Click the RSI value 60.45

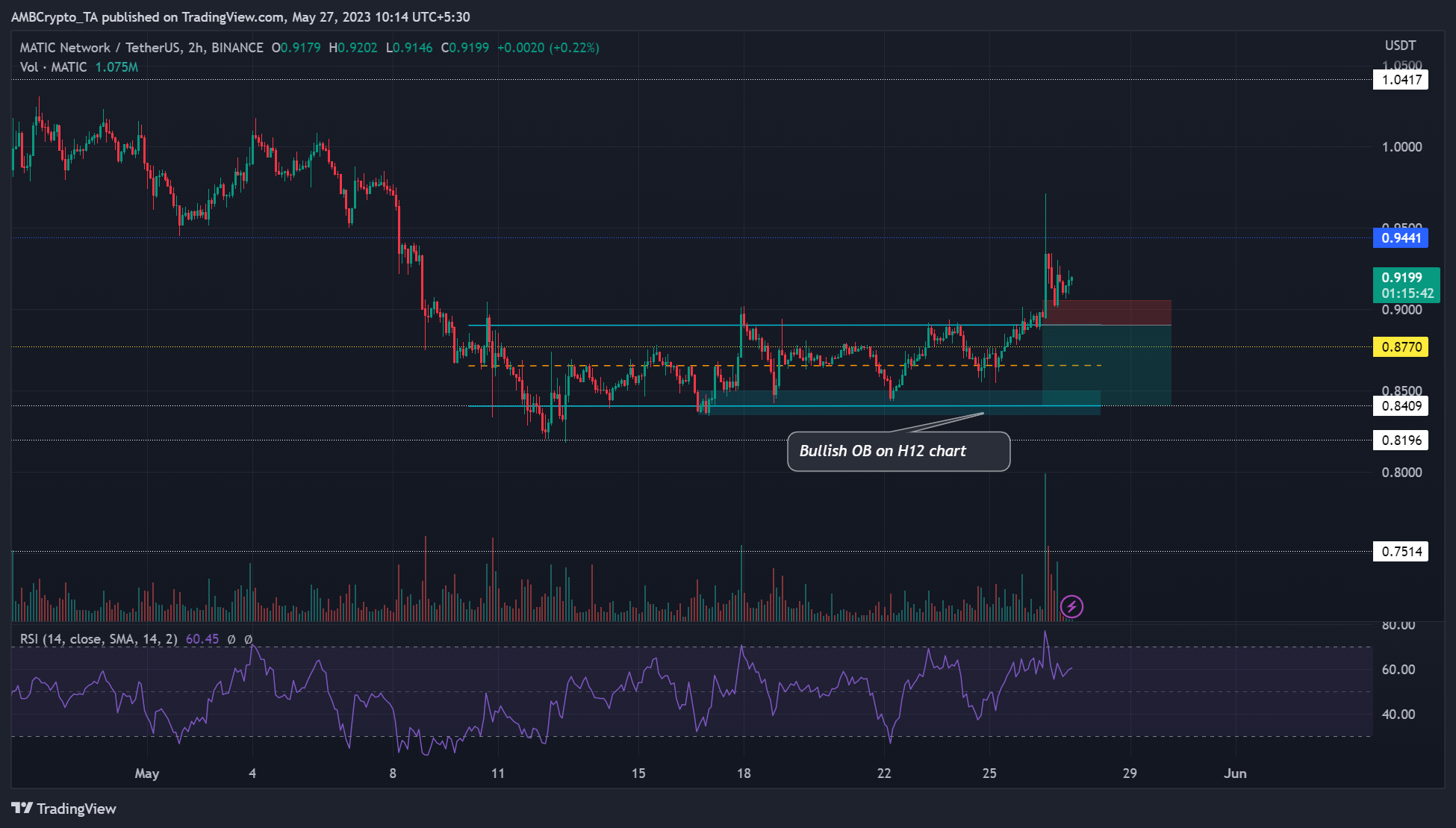point(202,639)
